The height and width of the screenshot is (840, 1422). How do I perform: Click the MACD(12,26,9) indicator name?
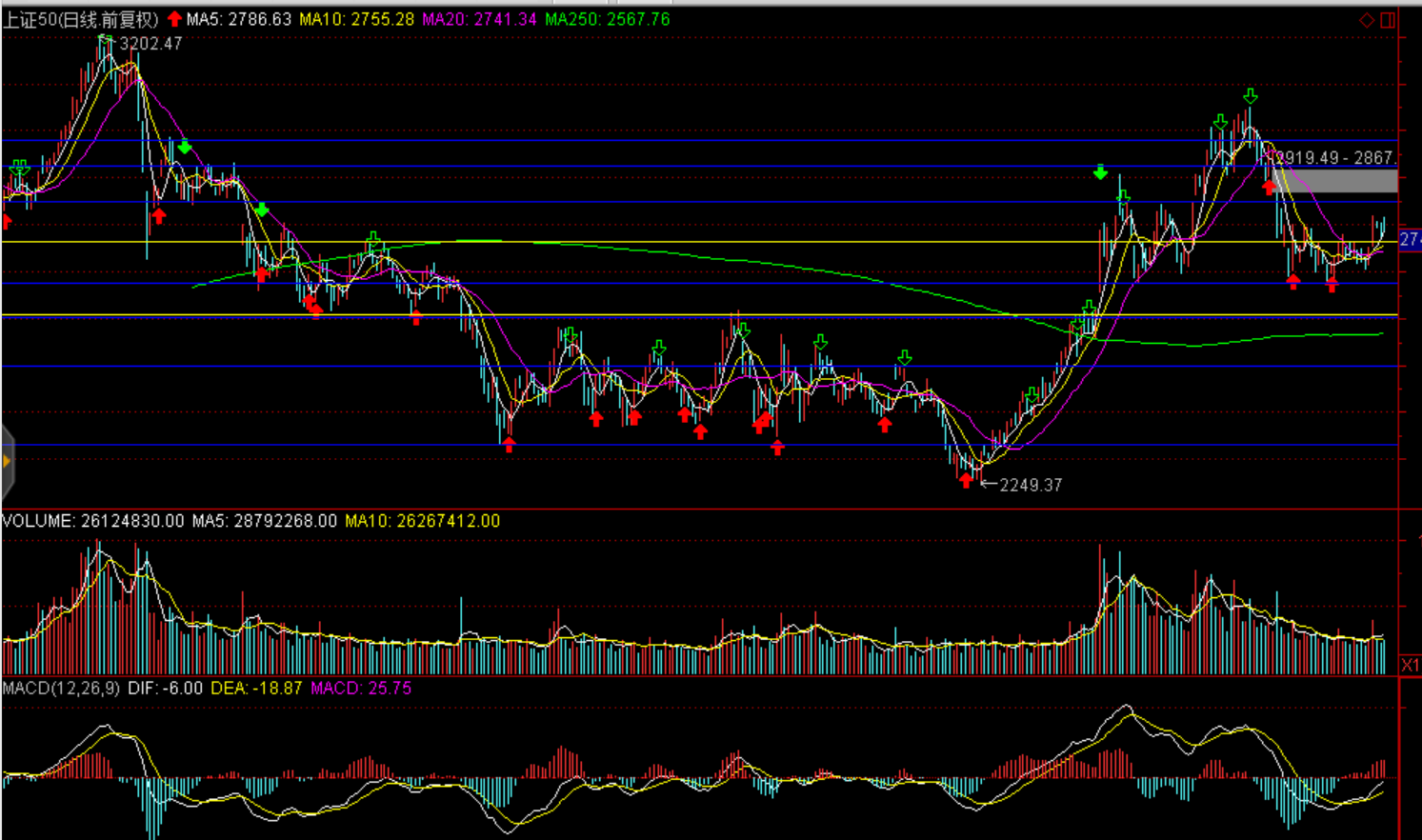pos(61,688)
